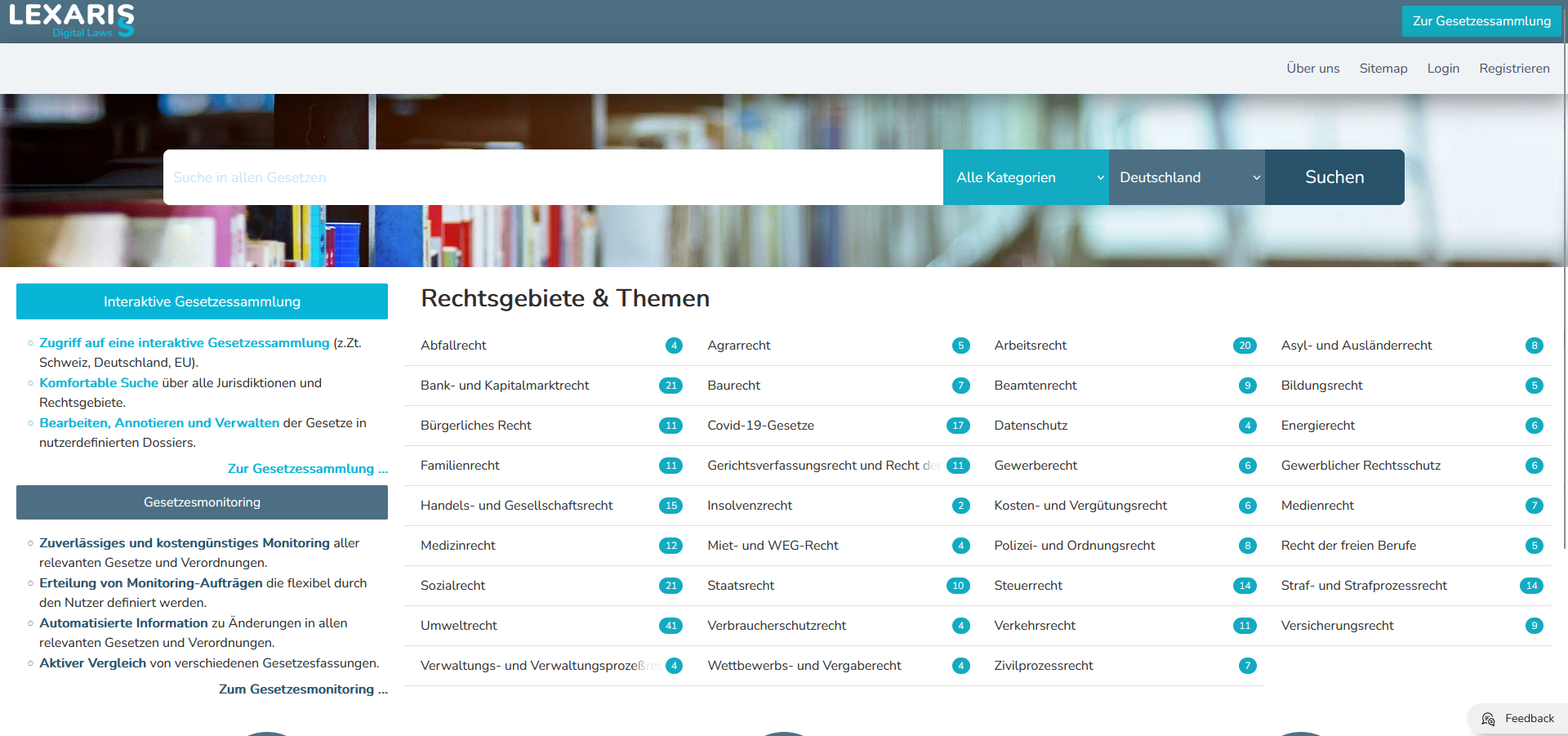Image resolution: width=1568 pixels, height=736 pixels.
Task: Open the Staatsrecht topic
Action: coord(741,586)
